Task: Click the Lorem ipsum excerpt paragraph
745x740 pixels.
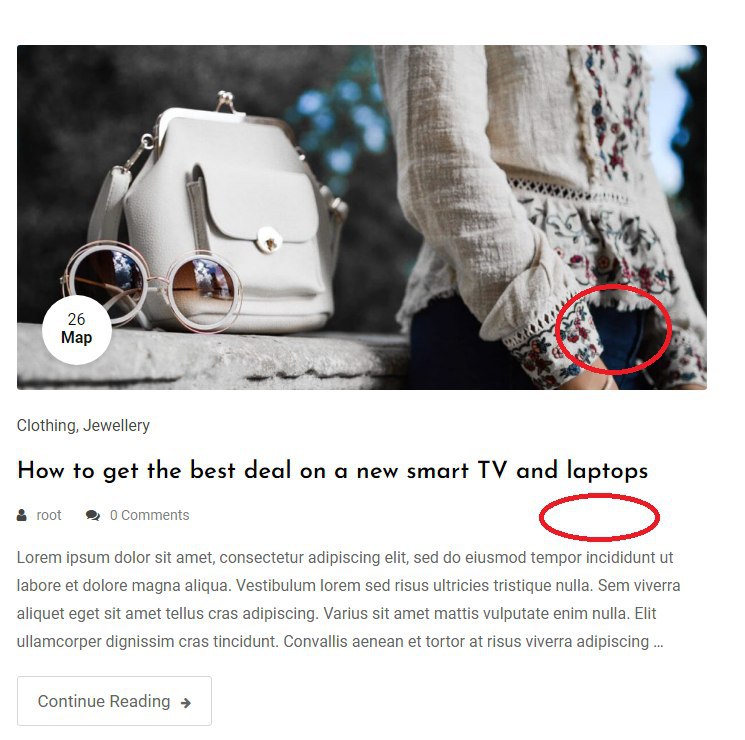Action: pos(349,599)
